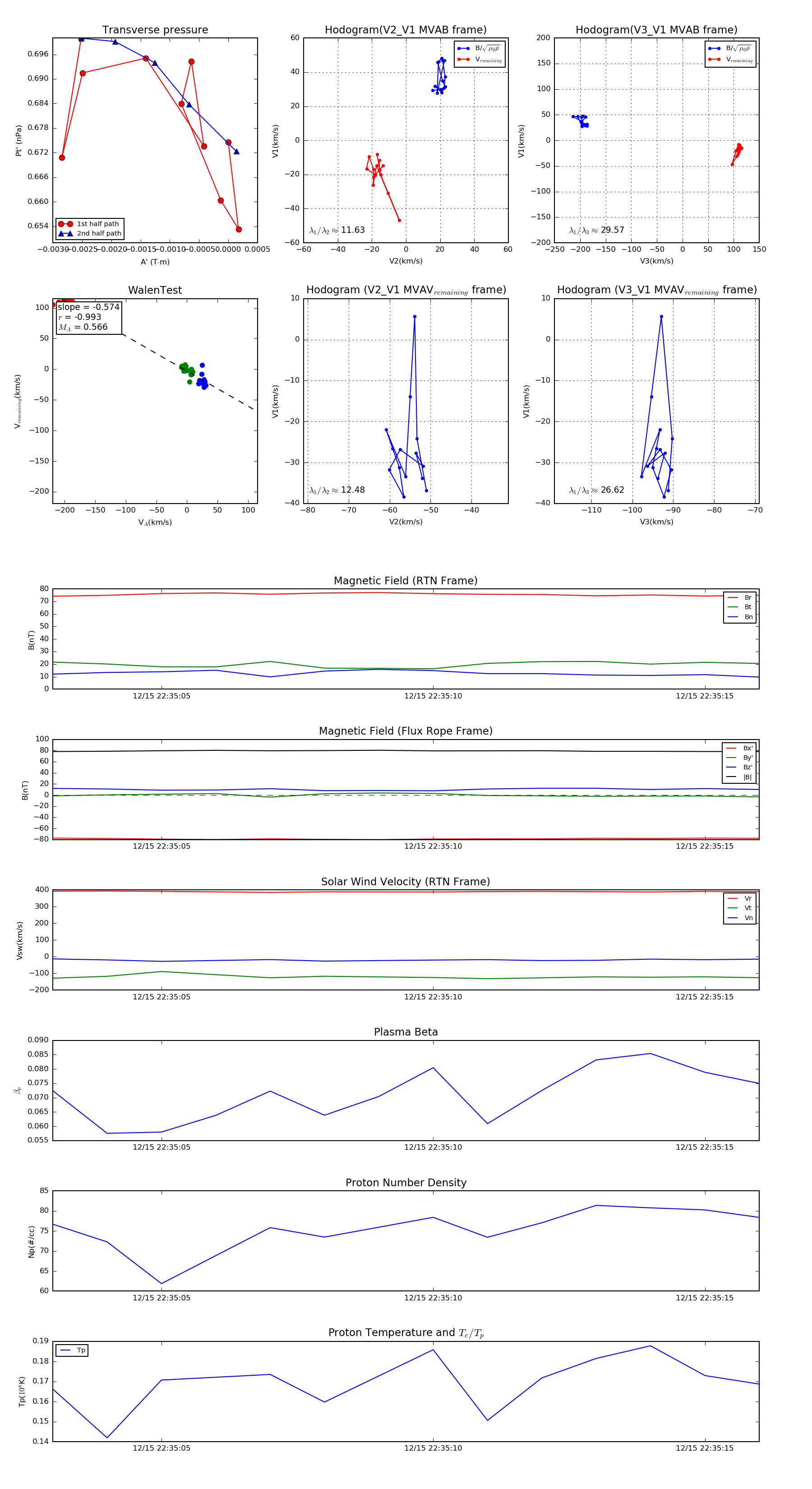Click the Bz' legend label
The height and width of the screenshot is (1489, 812).
click(x=748, y=767)
